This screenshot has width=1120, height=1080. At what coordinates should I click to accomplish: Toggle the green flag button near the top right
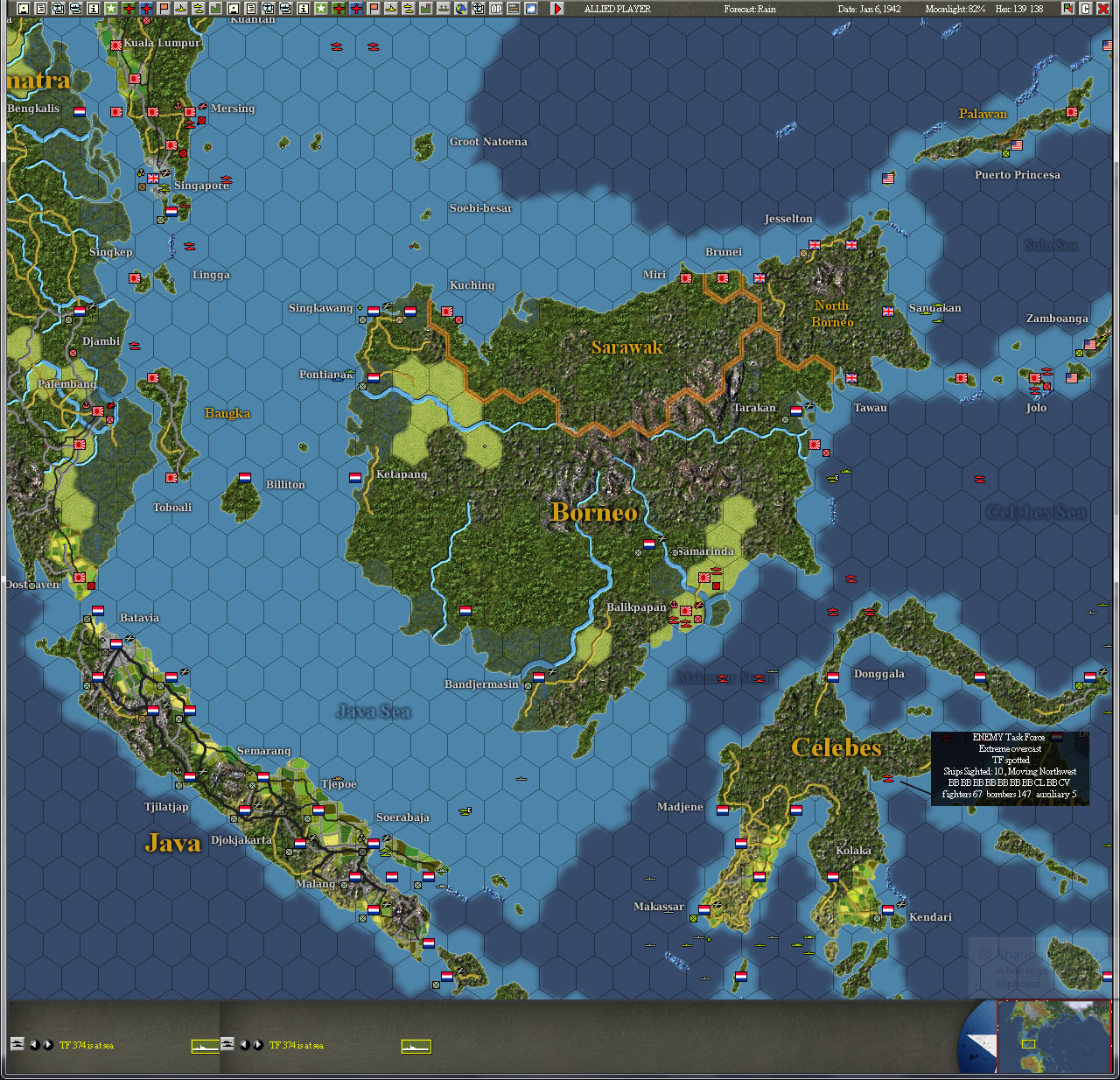click(x=1067, y=8)
